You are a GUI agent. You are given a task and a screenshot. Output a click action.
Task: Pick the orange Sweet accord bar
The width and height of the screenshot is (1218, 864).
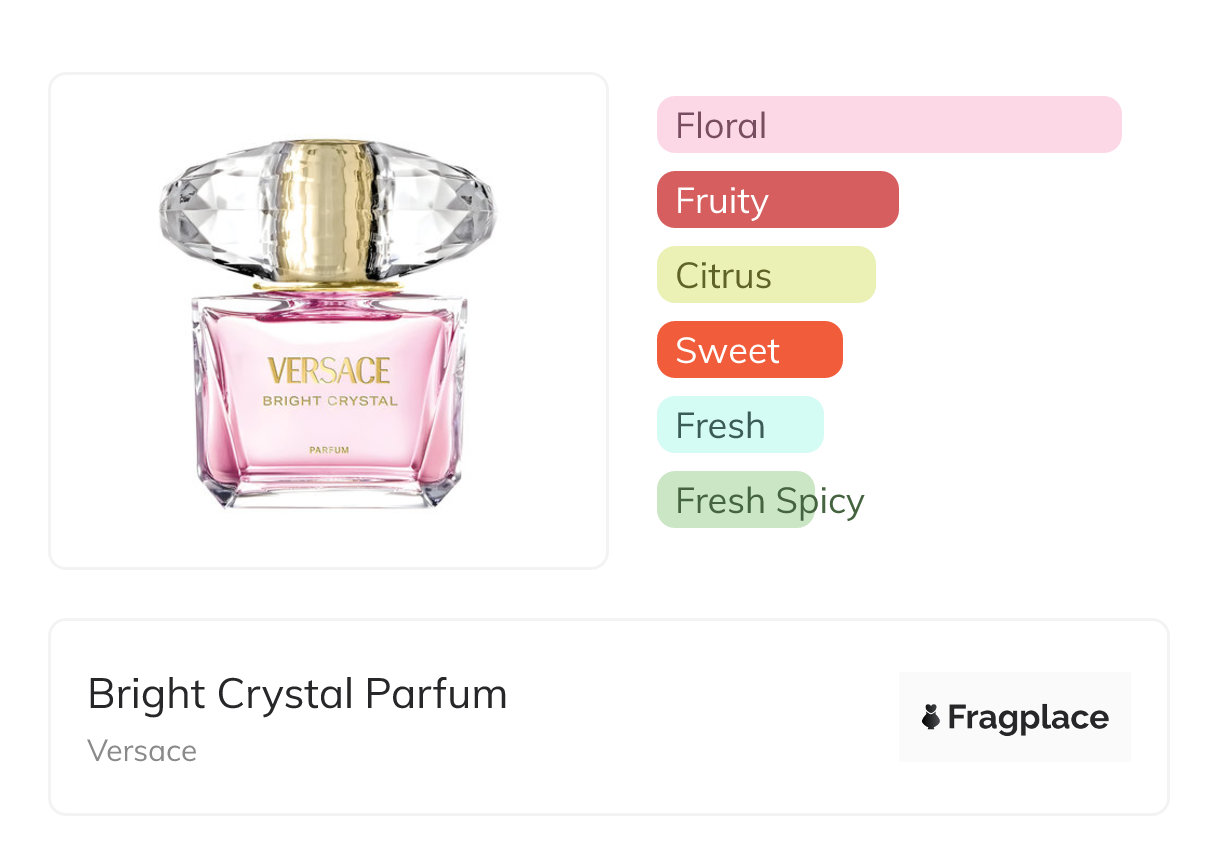(749, 350)
